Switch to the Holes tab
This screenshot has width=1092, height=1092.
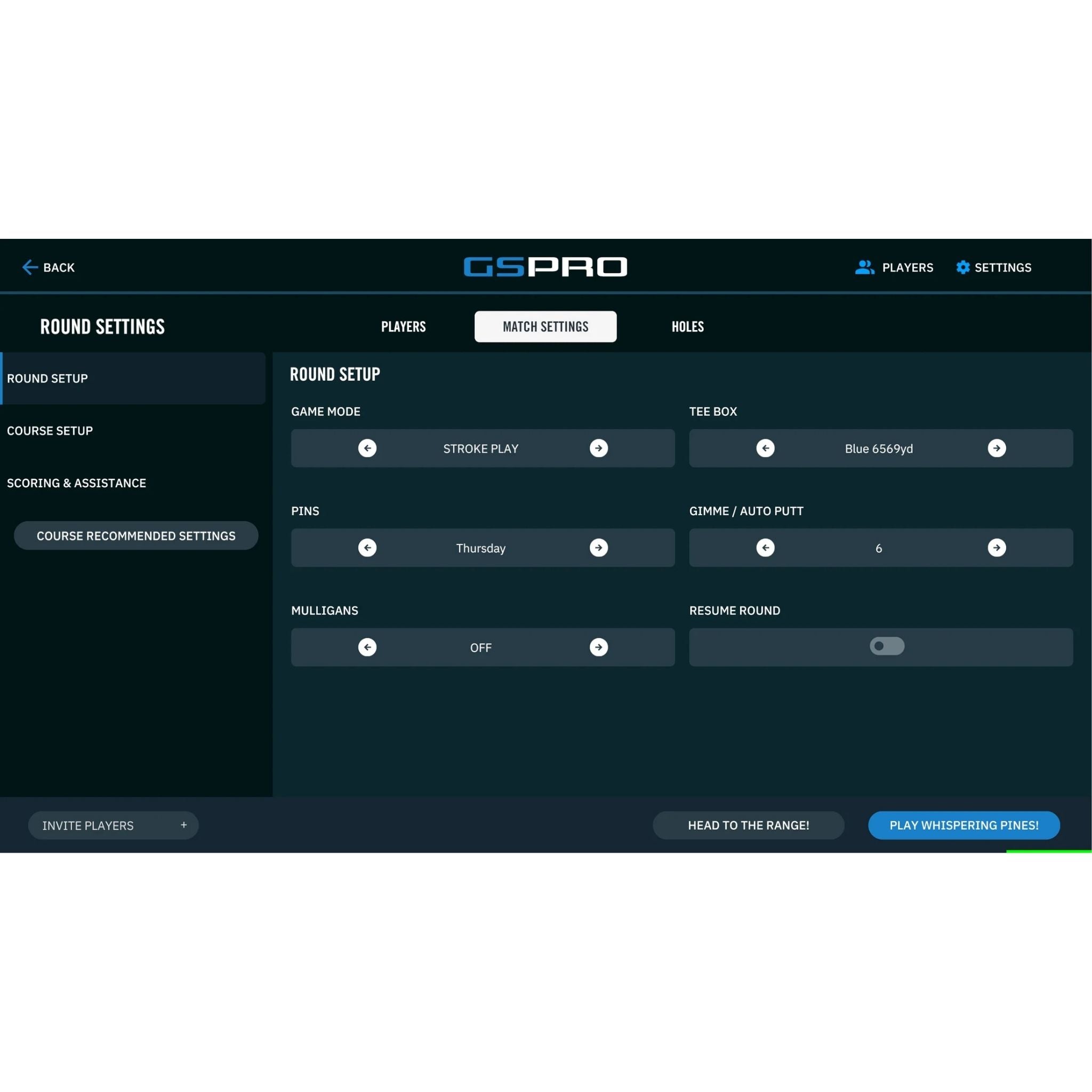click(687, 327)
